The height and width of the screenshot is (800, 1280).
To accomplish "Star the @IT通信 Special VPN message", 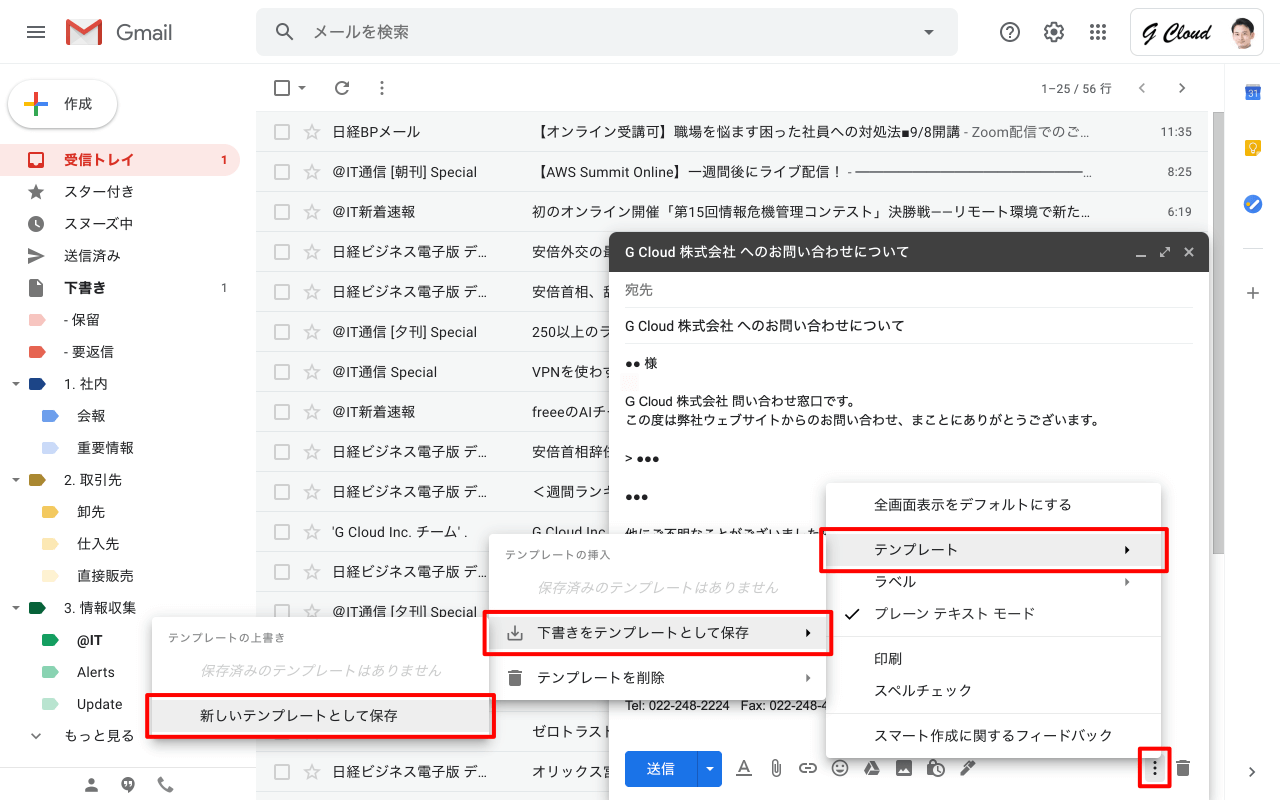I will tap(312, 372).
